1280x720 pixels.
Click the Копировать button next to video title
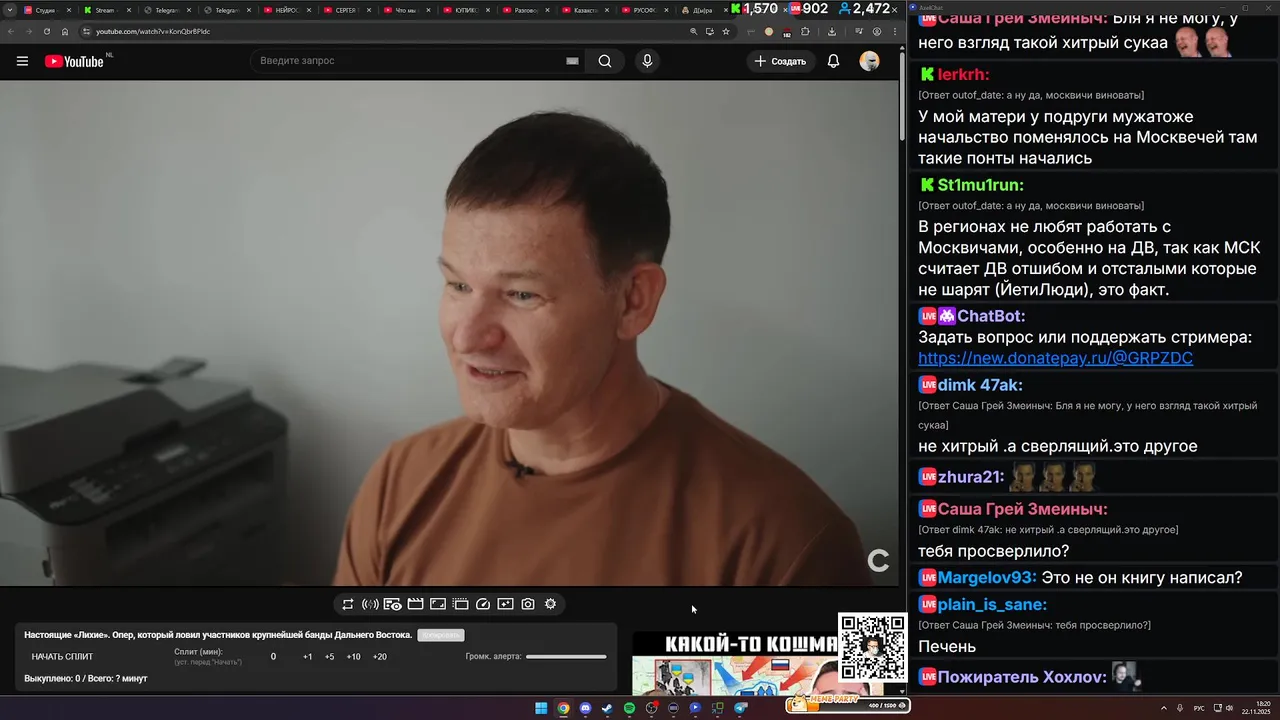[x=441, y=635]
